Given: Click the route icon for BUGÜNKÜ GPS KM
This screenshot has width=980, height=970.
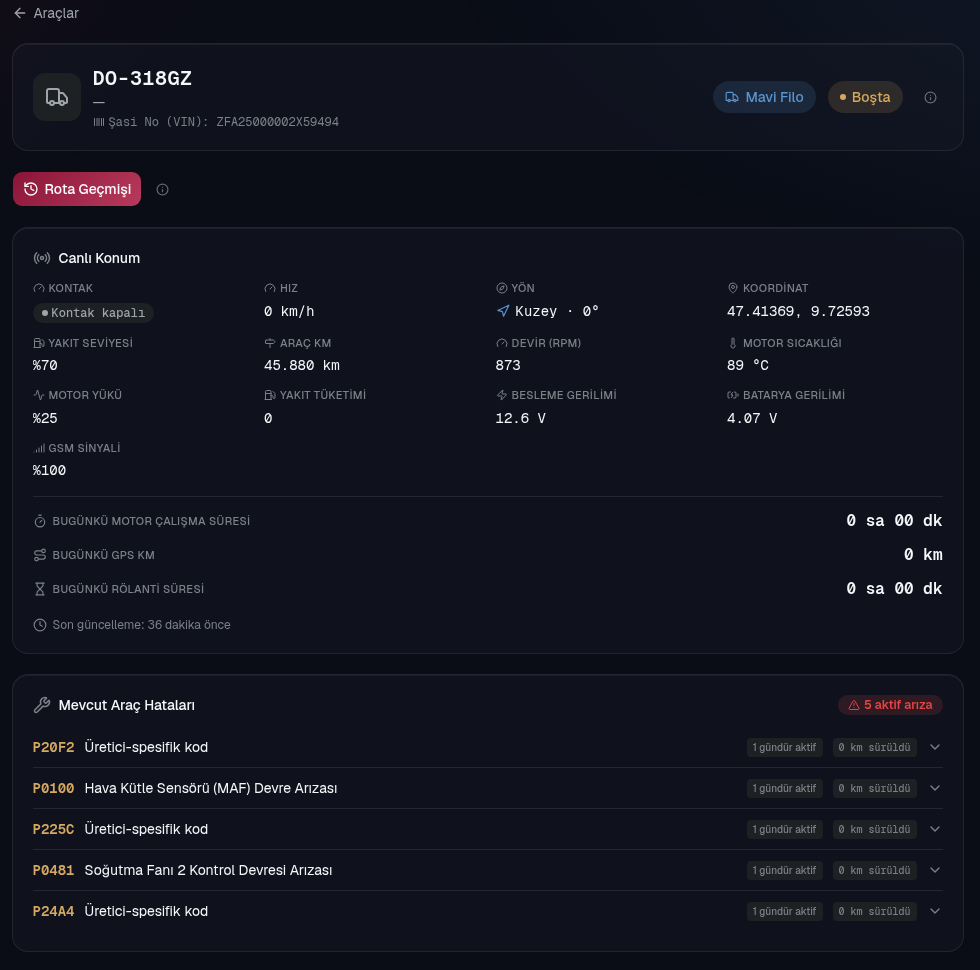Looking at the screenshot, I should click(x=40, y=555).
